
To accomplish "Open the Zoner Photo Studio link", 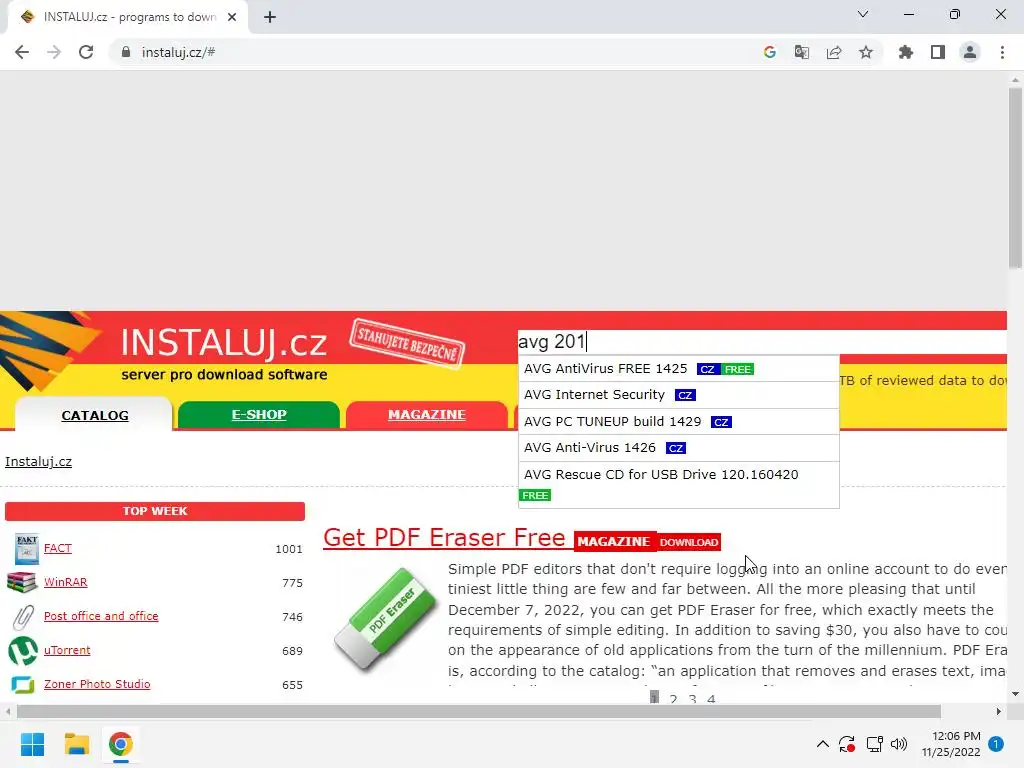I will (x=97, y=684).
